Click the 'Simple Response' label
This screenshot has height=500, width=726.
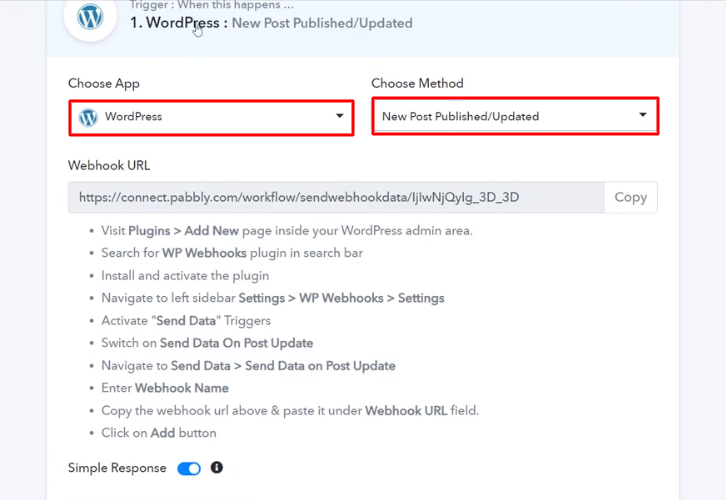tap(117, 468)
